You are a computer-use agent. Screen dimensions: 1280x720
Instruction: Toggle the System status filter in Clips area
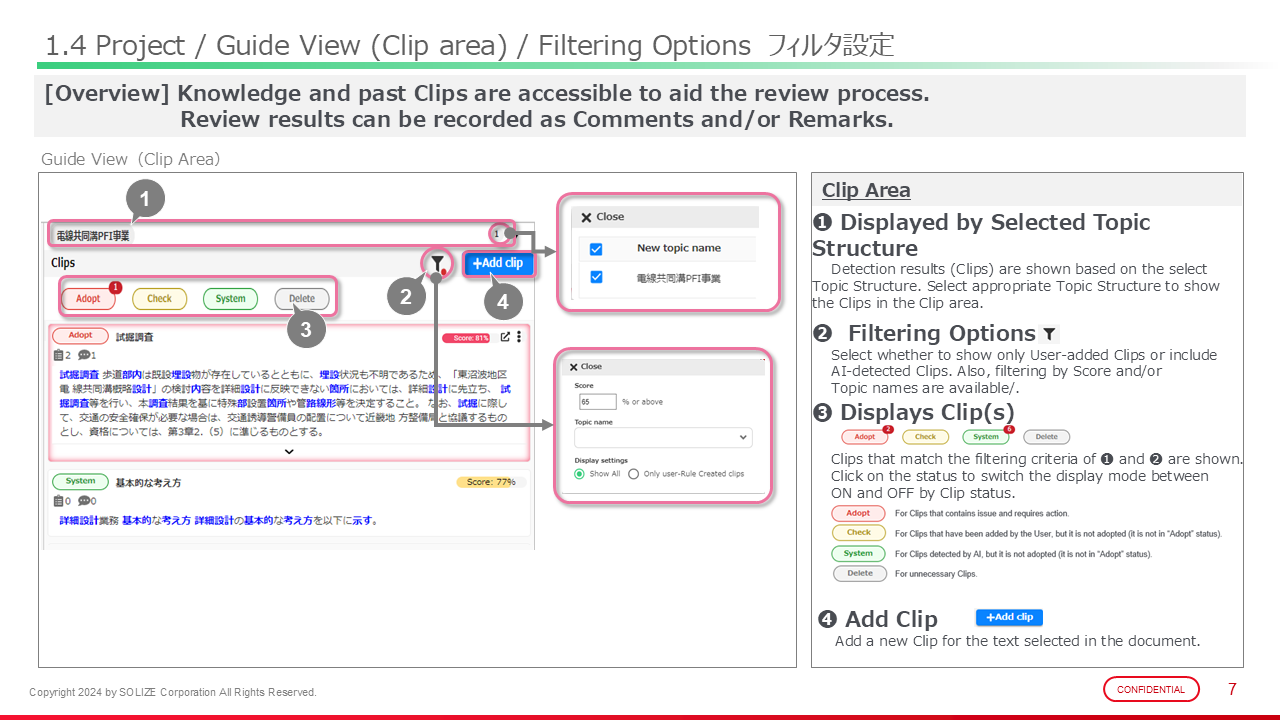pyautogui.click(x=230, y=299)
